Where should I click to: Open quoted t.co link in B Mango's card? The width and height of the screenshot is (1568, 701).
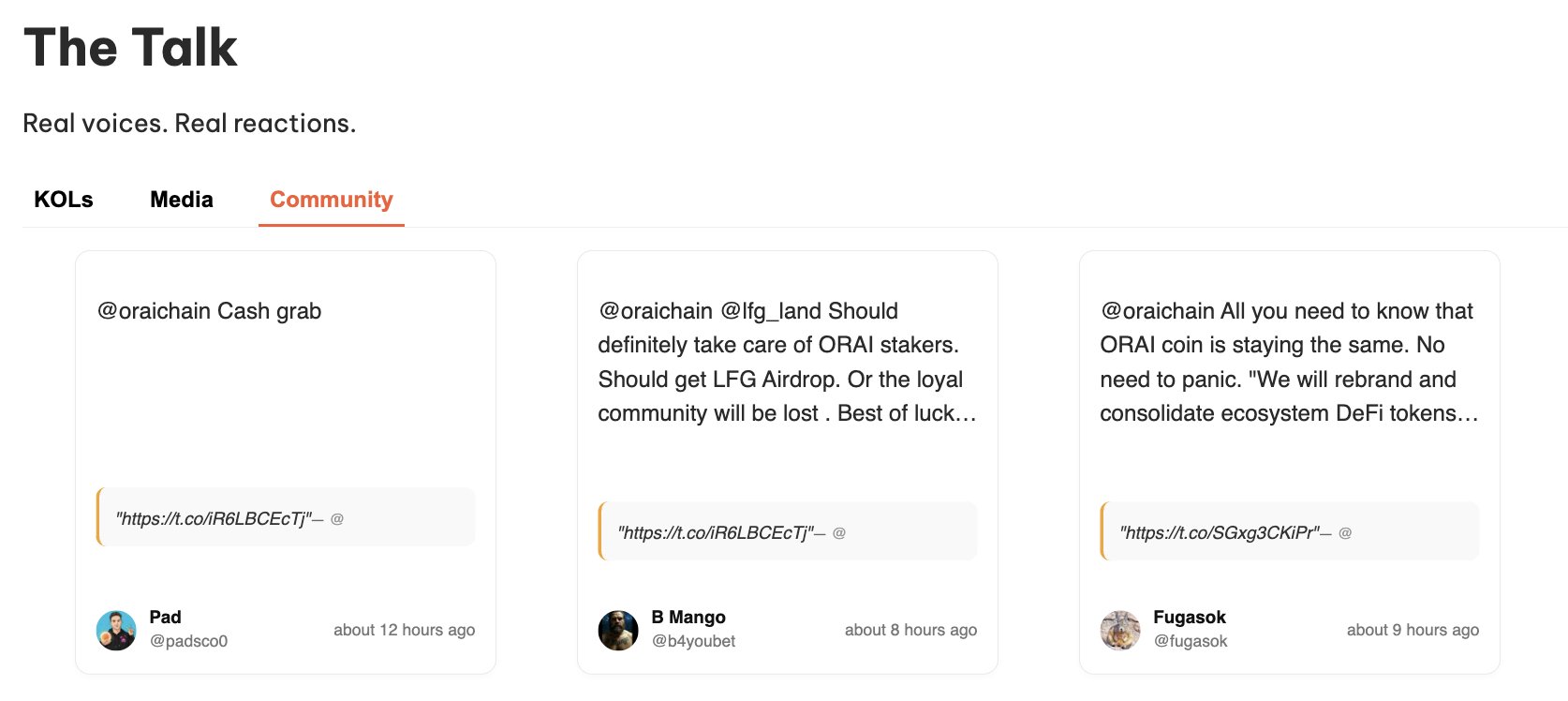coord(716,533)
